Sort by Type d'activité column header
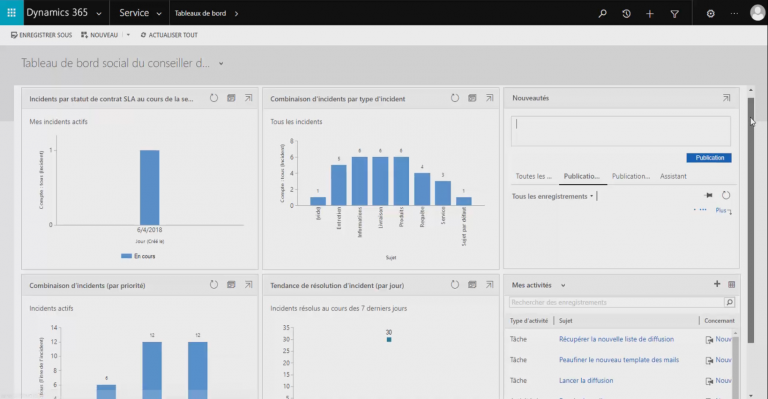 [528, 321]
